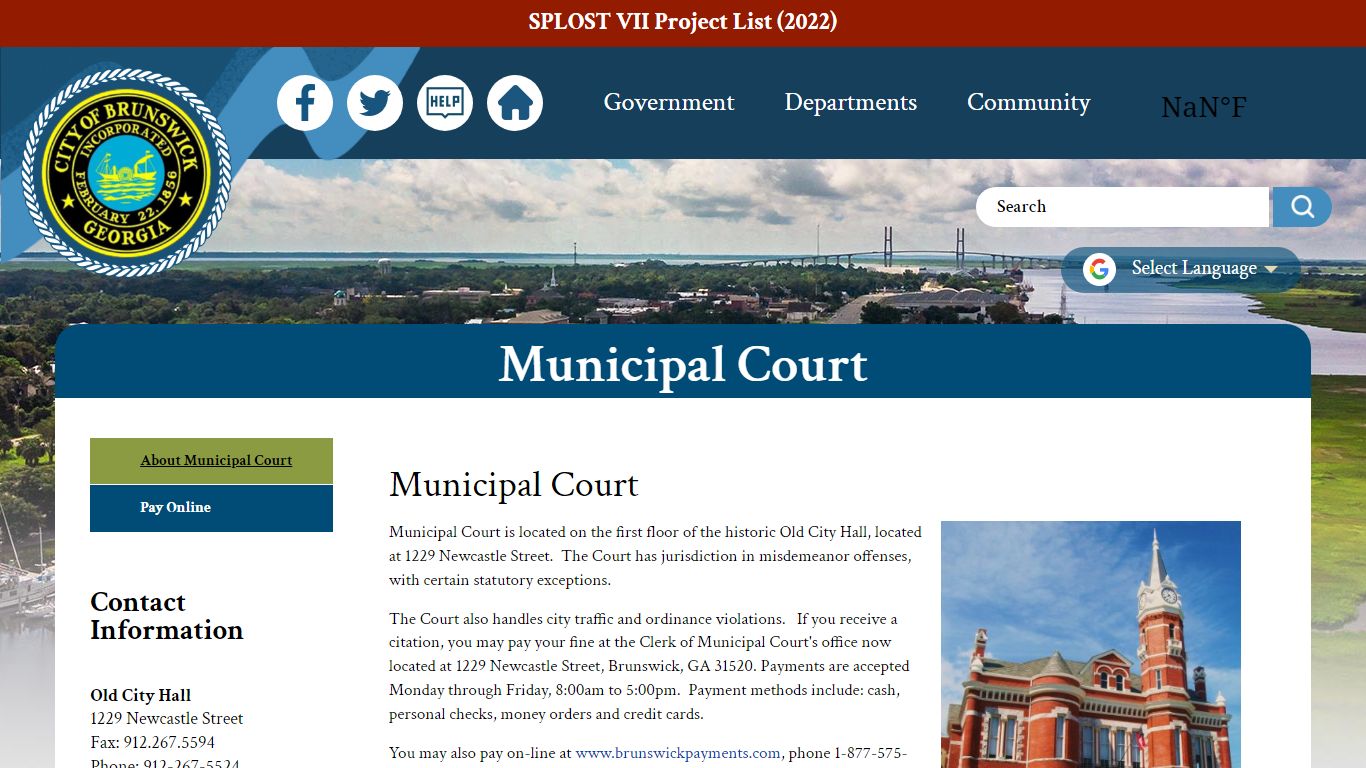Viewport: 1366px width, 768px height.
Task: Click the 1229 Newcastle Street contact address
Action: pos(167,719)
